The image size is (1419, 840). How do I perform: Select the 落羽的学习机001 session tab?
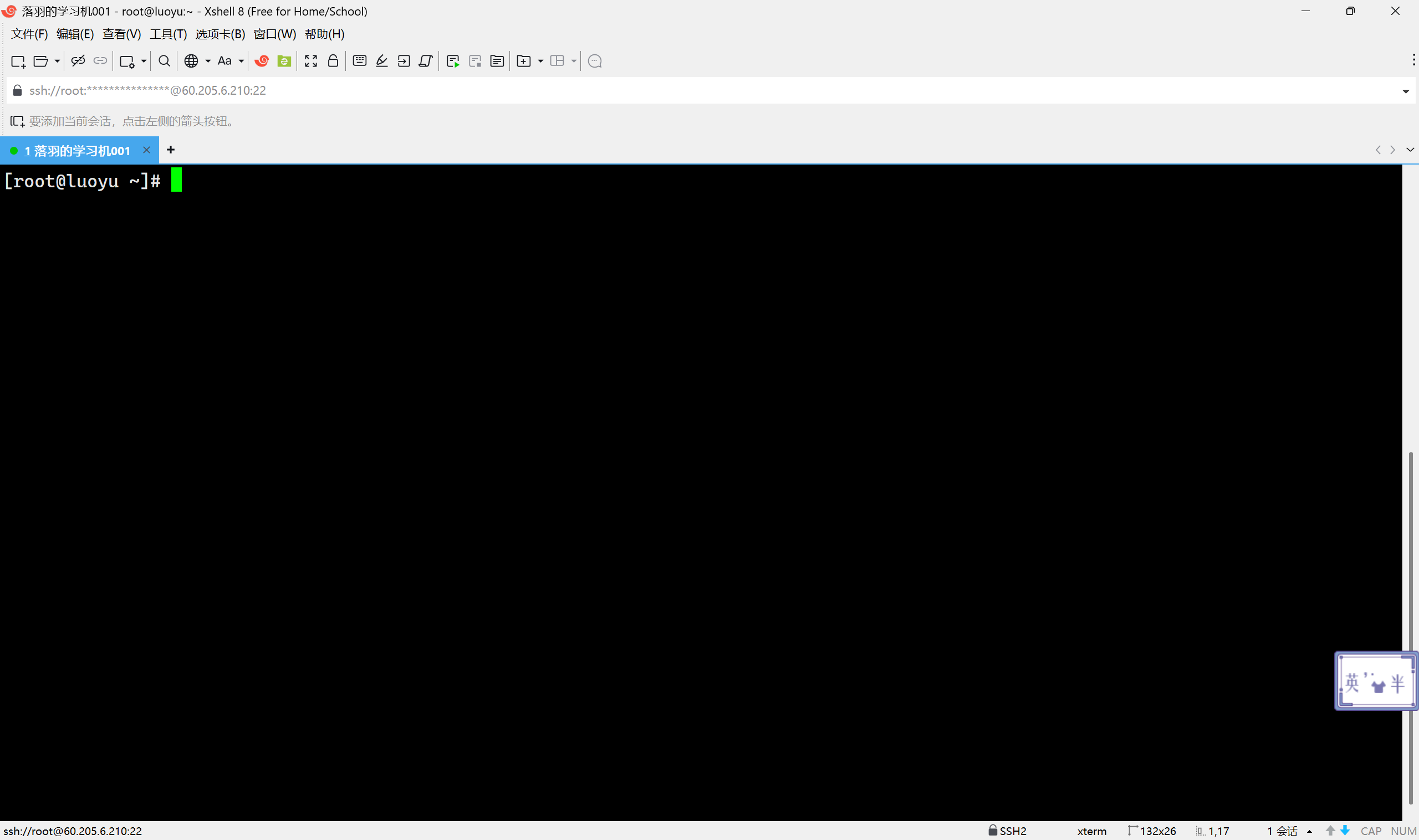77,151
